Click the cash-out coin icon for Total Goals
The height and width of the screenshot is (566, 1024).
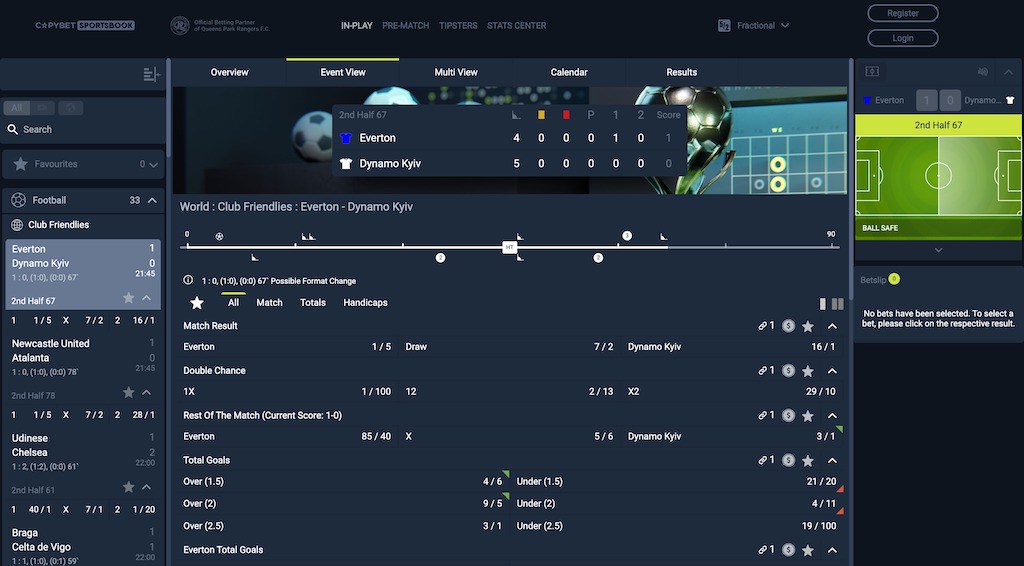[788, 460]
